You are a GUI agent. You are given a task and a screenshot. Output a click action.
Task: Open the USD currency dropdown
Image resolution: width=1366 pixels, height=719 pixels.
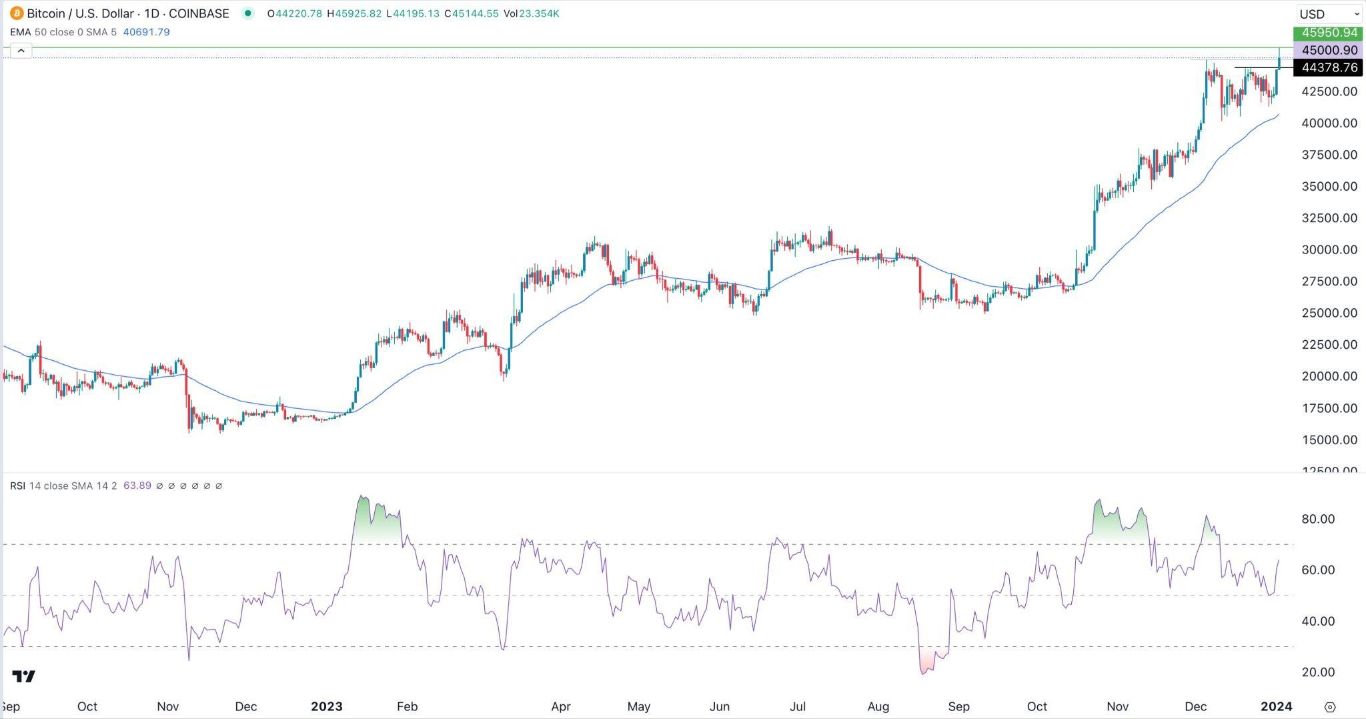(1328, 14)
